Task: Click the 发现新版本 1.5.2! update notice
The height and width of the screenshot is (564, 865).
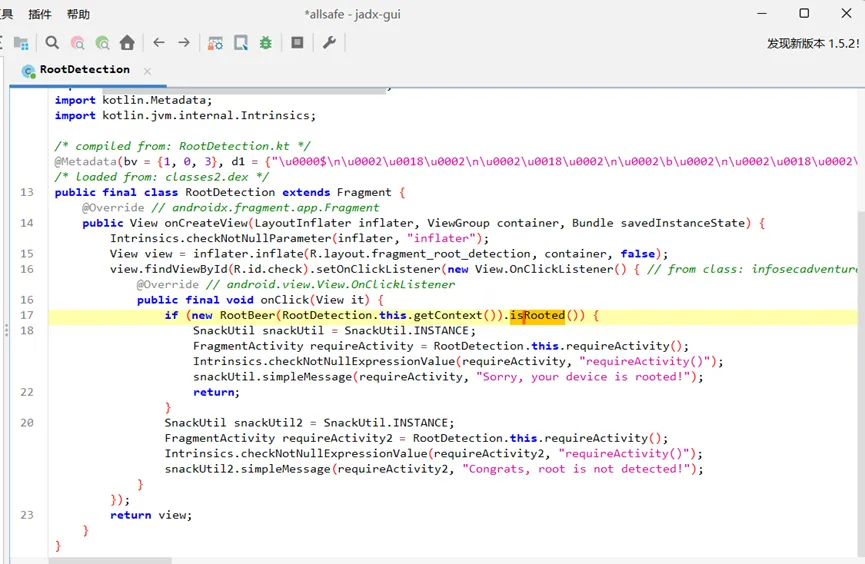Action: [x=813, y=44]
